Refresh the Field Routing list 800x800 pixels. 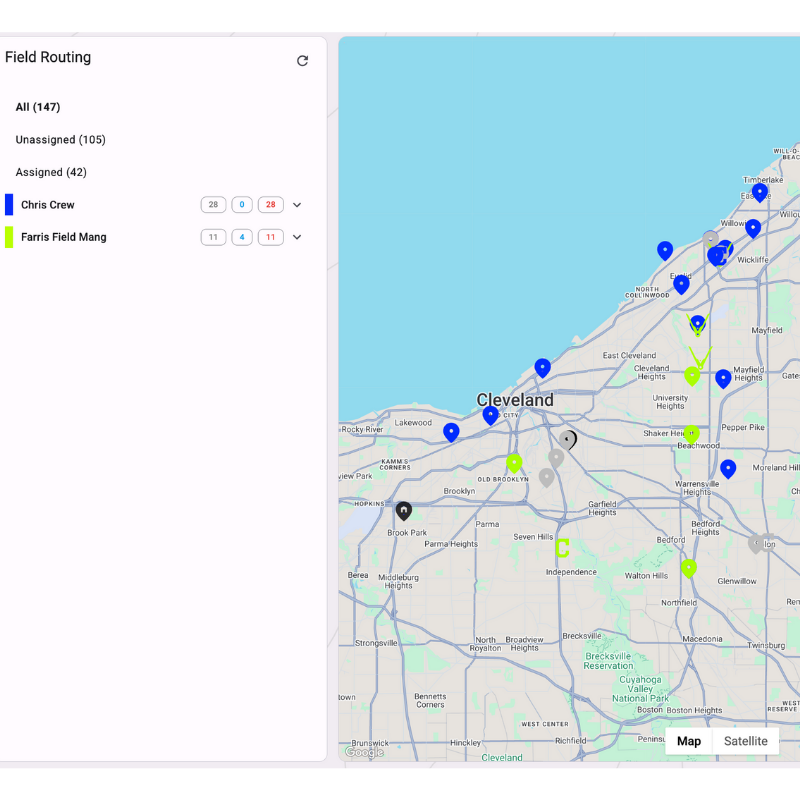pyautogui.click(x=303, y=61)
